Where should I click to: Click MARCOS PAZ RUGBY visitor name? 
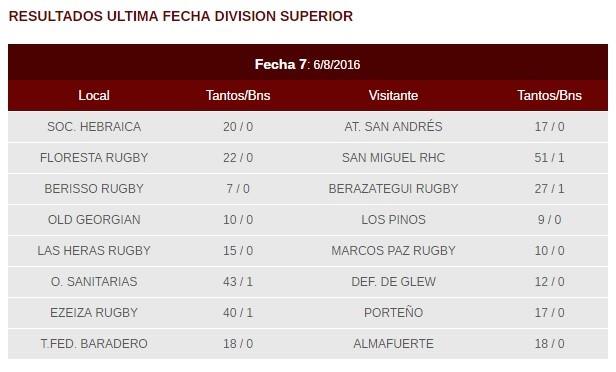coord(393,251)
